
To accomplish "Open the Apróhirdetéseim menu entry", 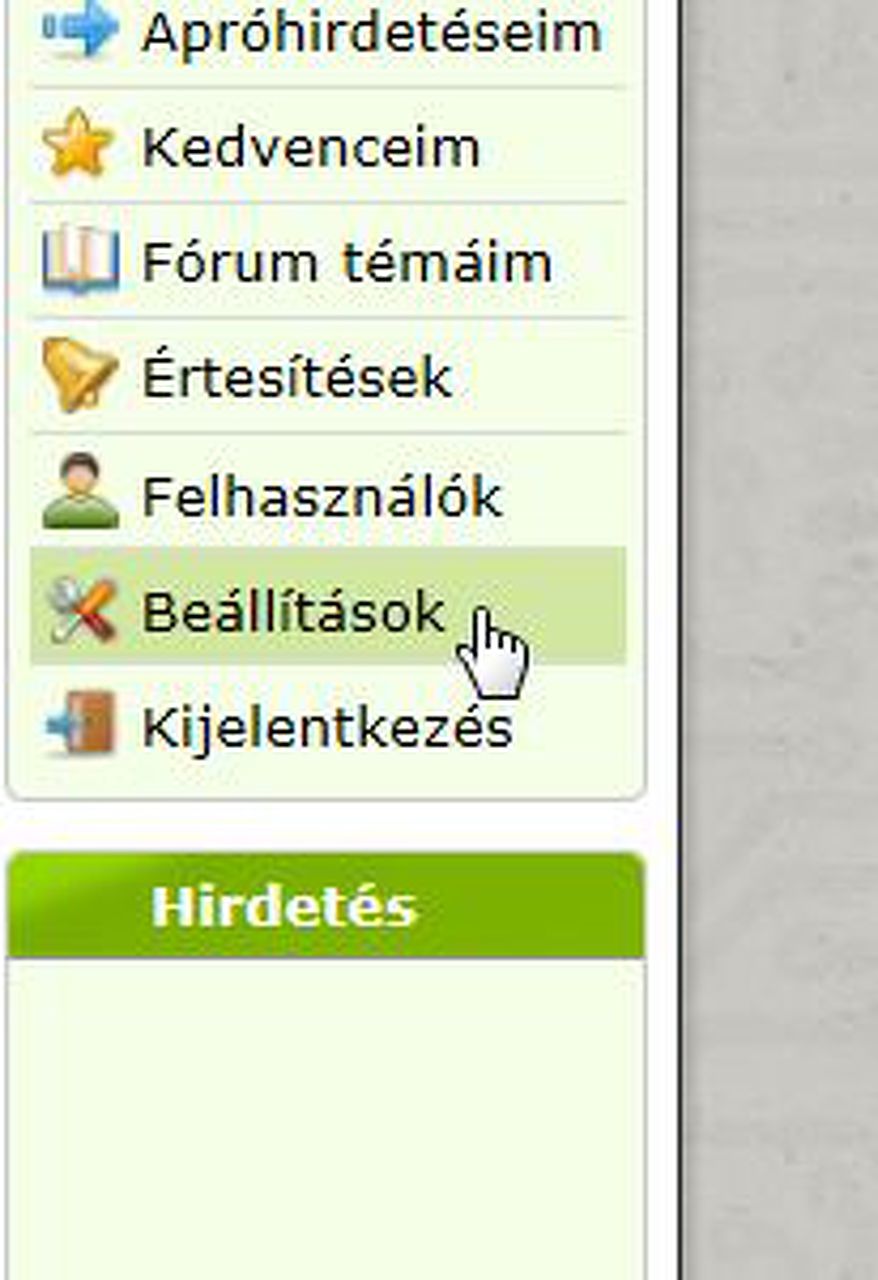I will click(371, 32).
